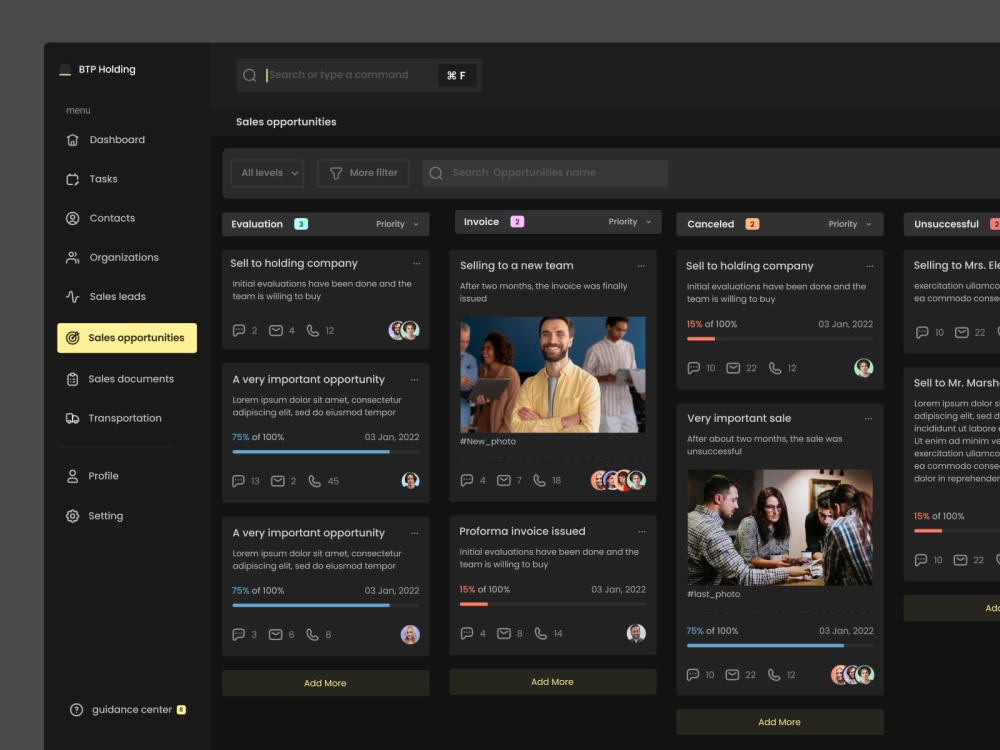Click the guidance center help icon
The height and width of the screenshot is (750, 1000).
click(77, 710)
